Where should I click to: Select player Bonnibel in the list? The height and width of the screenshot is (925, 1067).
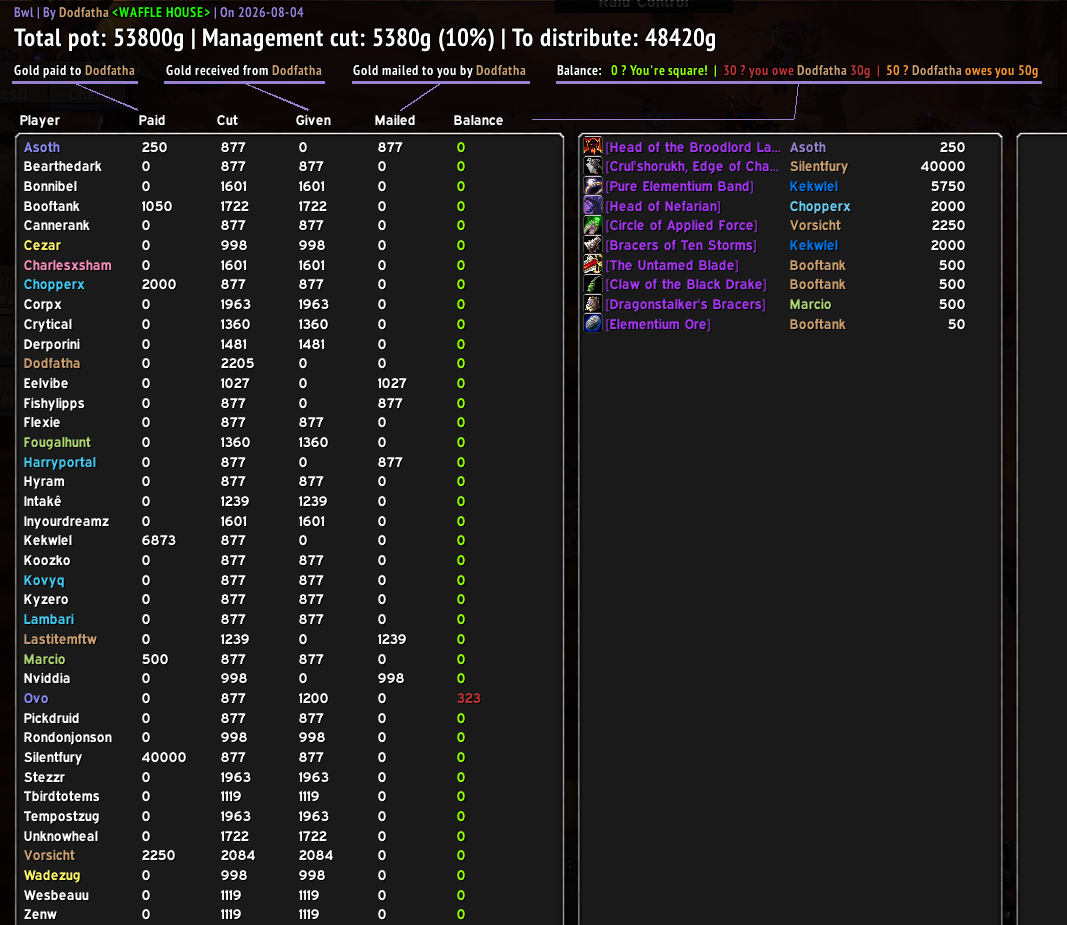(x=50, y=186)
